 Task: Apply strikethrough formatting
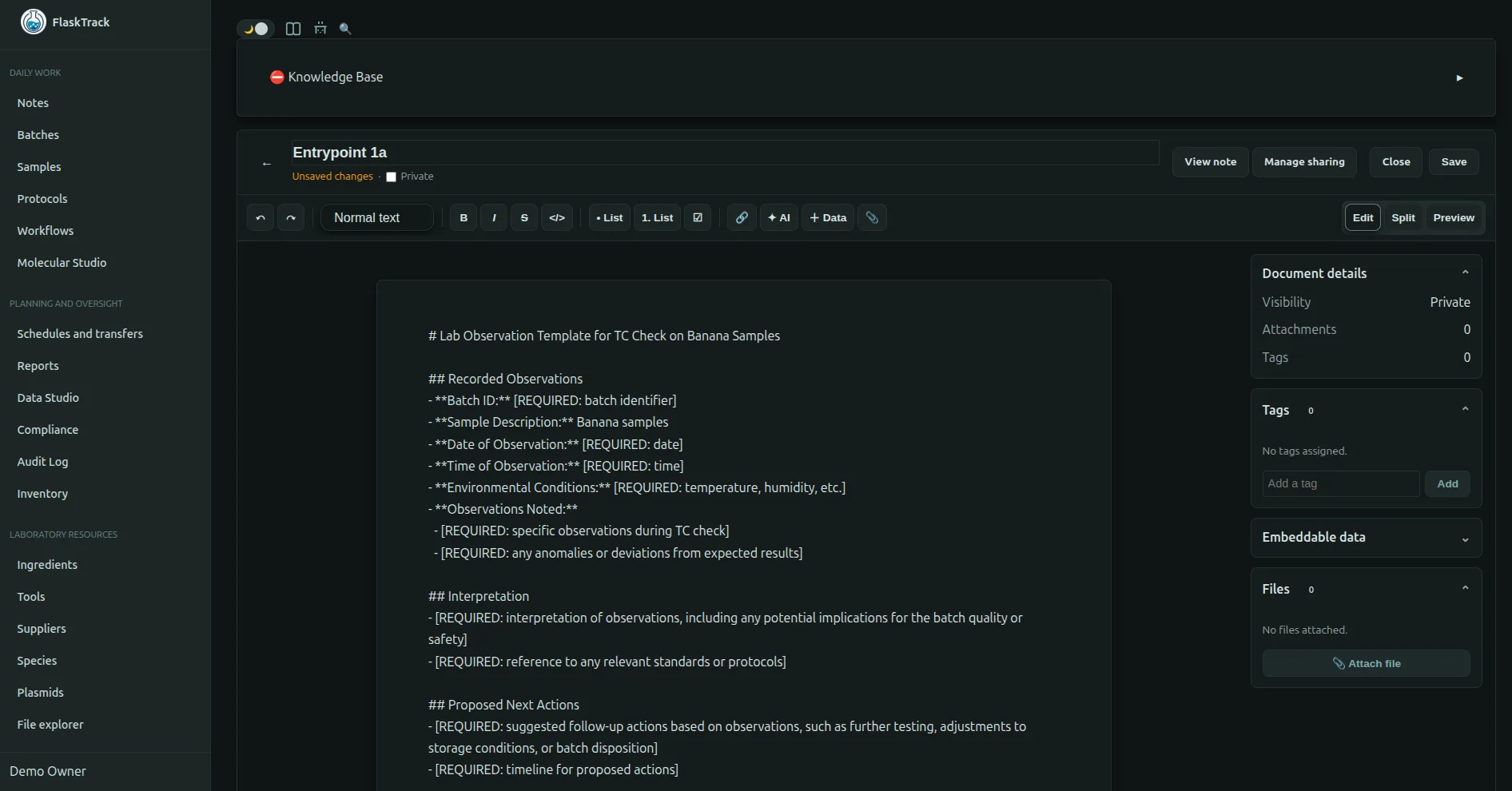tap(524, 217)
